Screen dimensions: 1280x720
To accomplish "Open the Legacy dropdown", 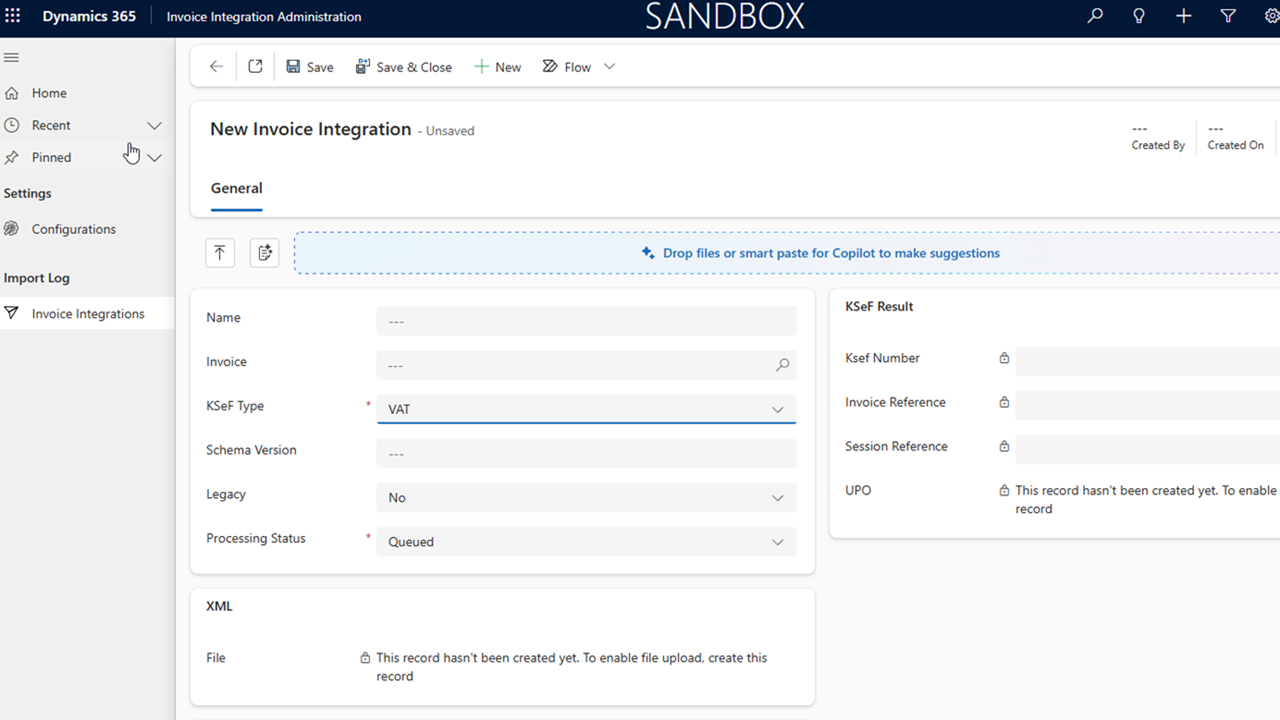I will tap(586, 498).
